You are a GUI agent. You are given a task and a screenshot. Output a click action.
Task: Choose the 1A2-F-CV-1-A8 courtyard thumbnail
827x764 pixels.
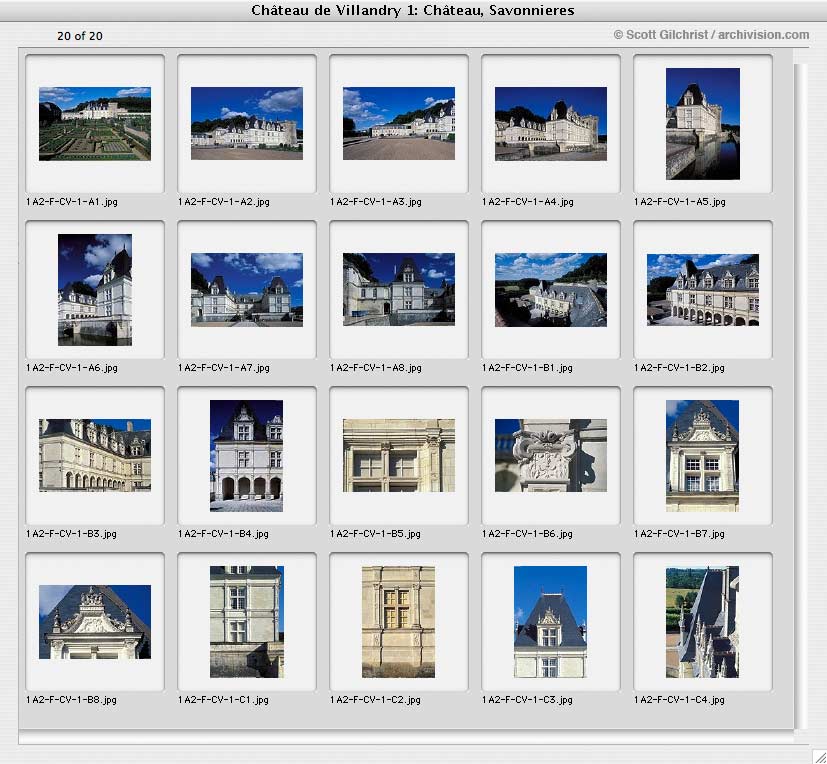[x=399, y=289]
